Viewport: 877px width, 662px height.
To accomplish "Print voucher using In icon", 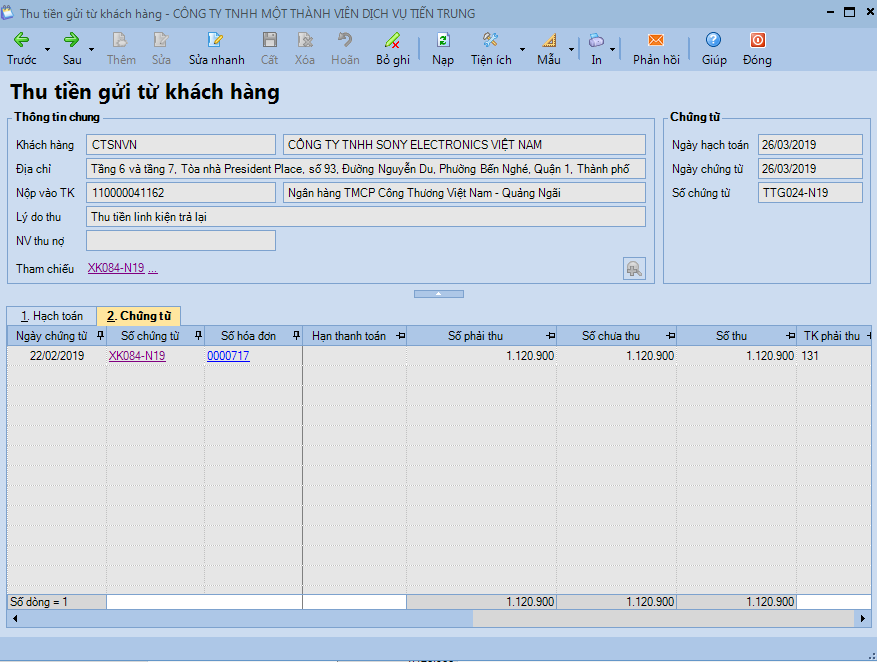I will coord(596,48).
